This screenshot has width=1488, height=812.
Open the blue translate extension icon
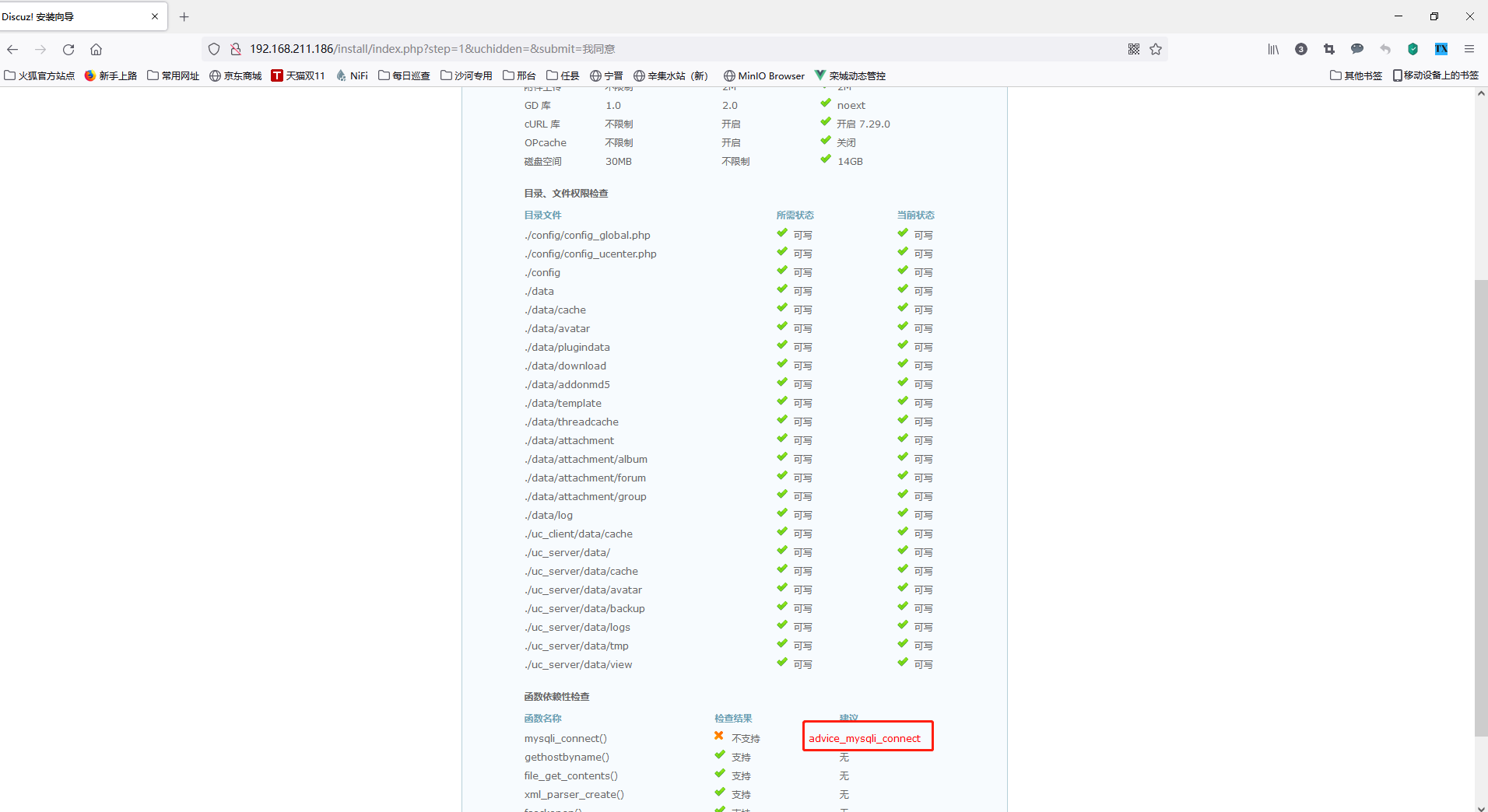[1441, 49]
